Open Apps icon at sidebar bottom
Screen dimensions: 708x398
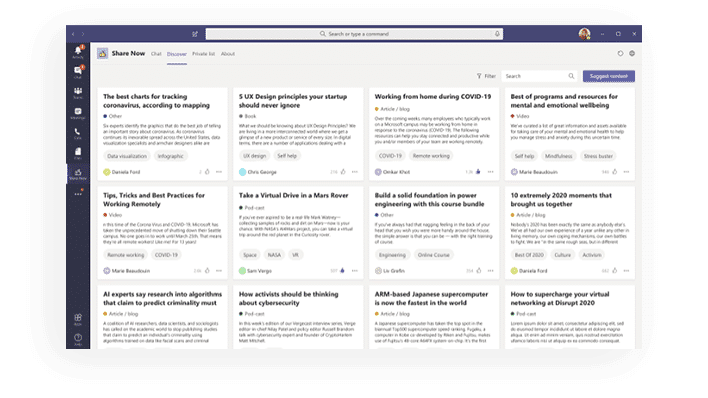click(x=78, y=319)
